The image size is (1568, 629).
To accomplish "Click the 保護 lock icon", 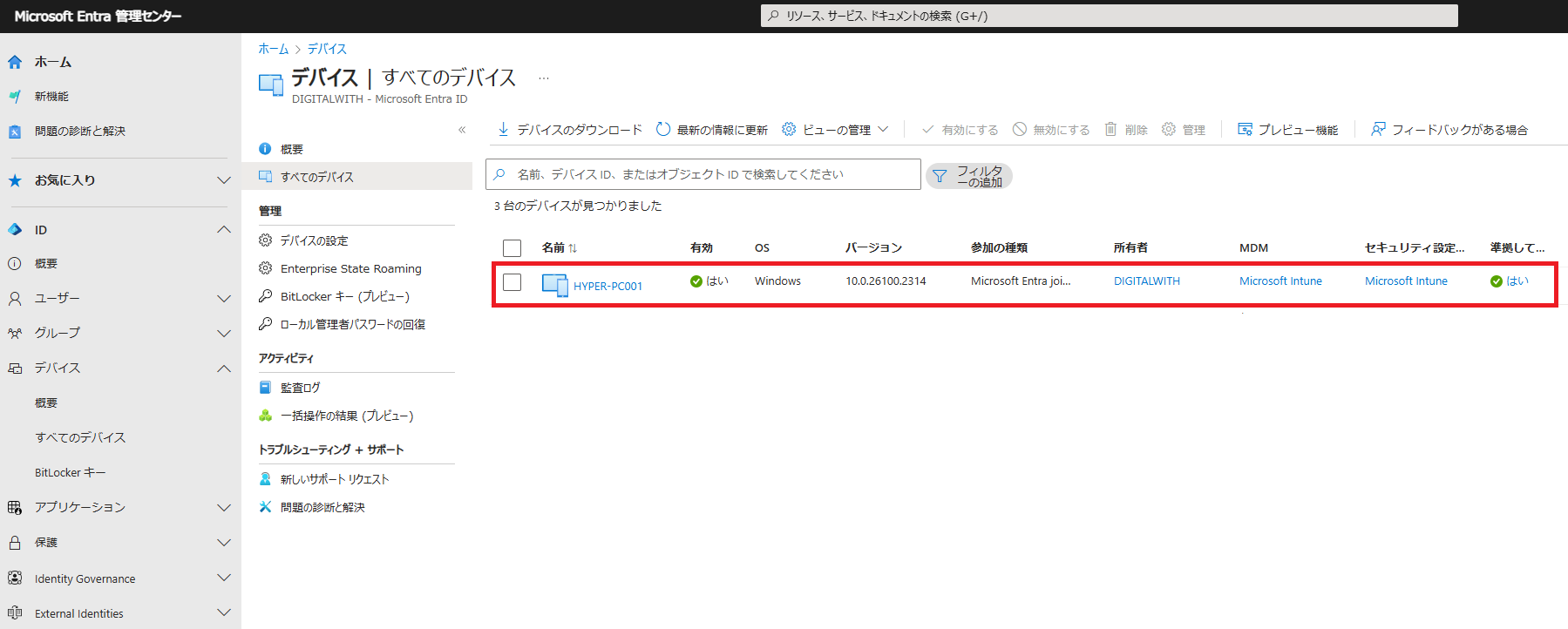I will (x=15, y=543).
